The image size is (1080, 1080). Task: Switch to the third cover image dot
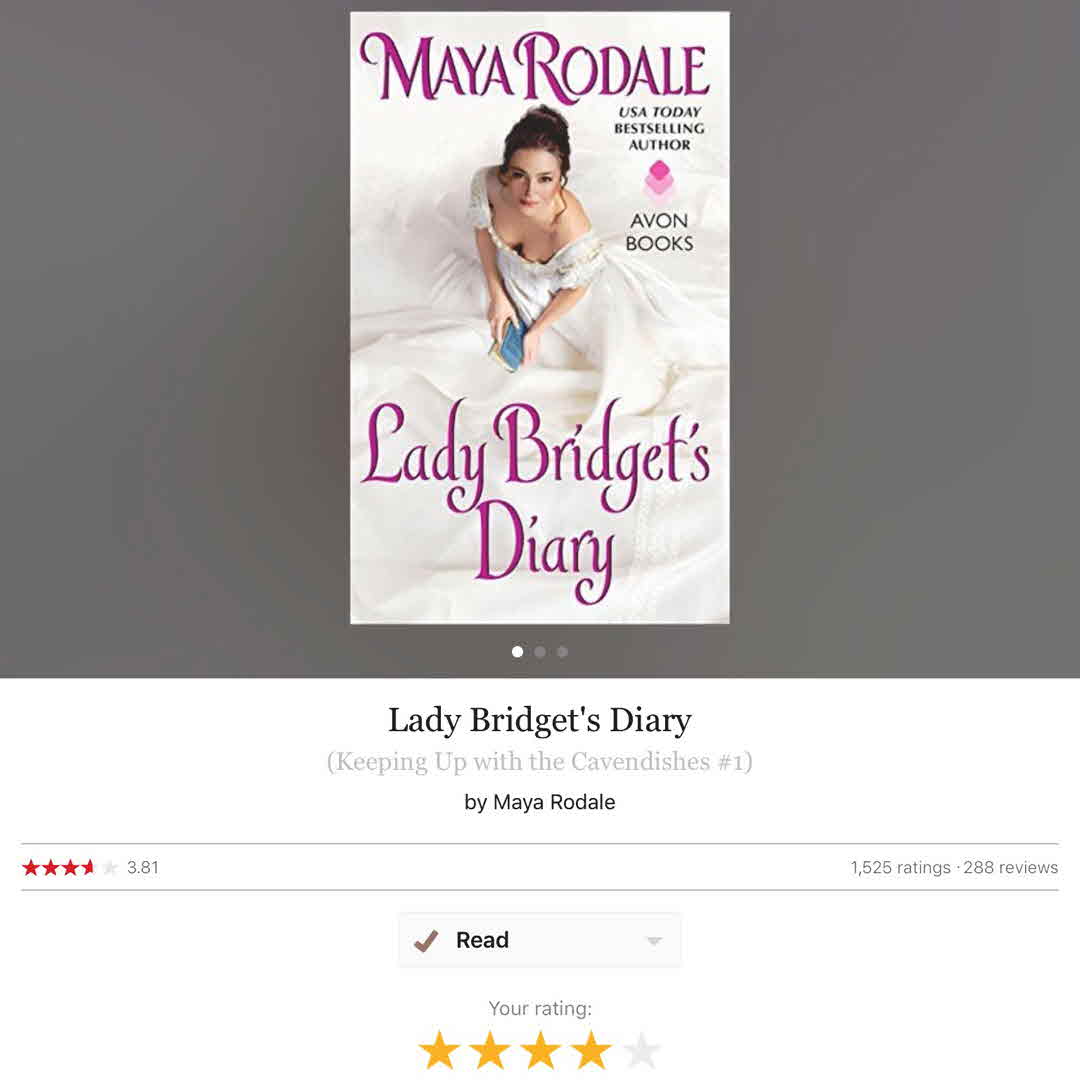(x=562, y=652)
